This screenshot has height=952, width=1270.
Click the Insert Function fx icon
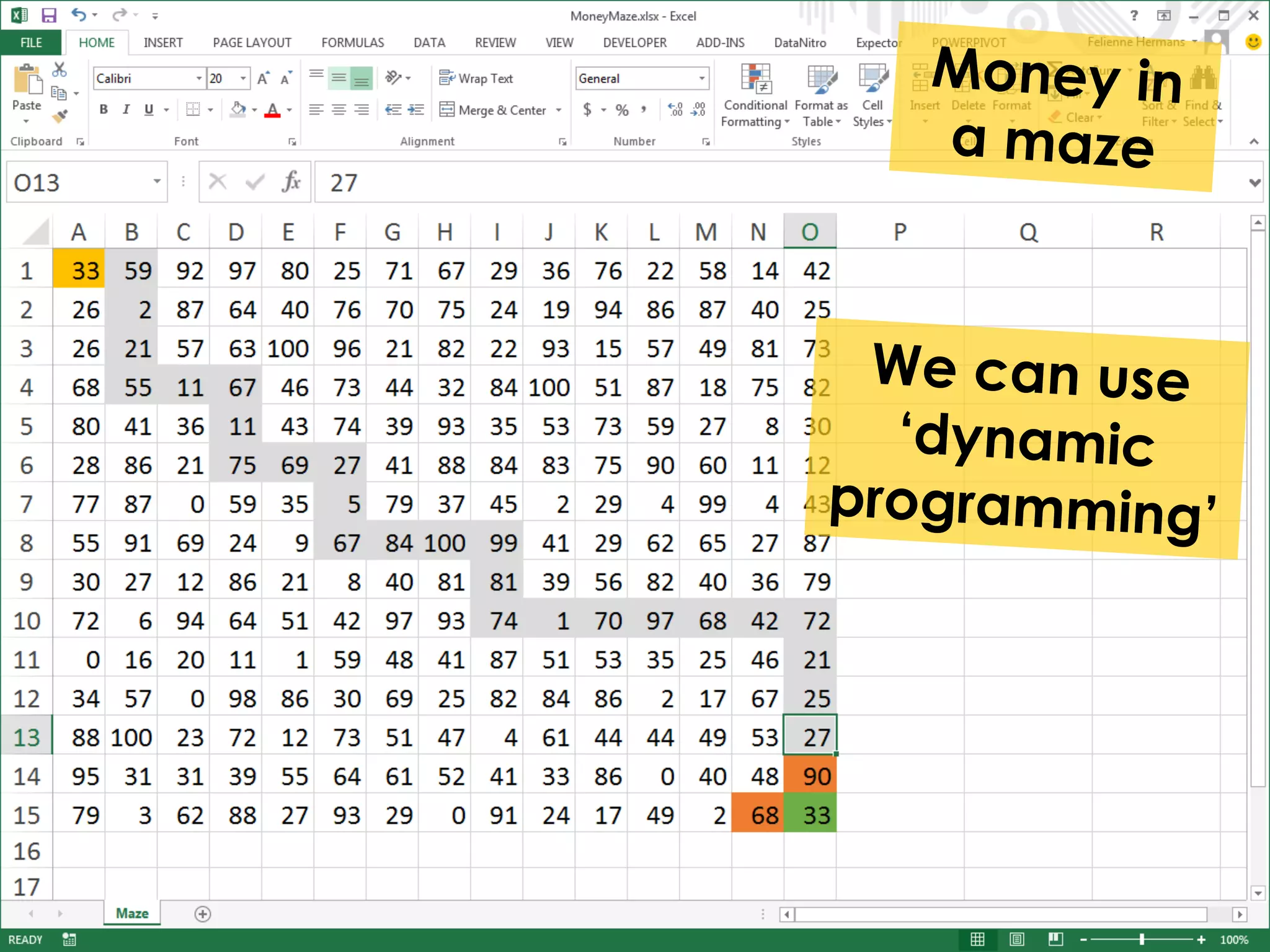(290, 182)
